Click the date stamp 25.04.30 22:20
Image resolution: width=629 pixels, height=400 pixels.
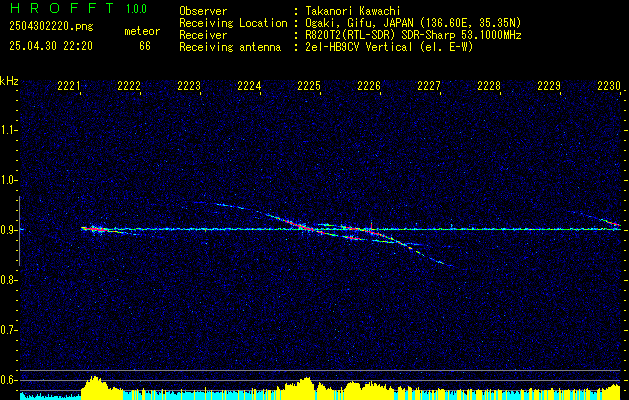click(x=51, y=46)
